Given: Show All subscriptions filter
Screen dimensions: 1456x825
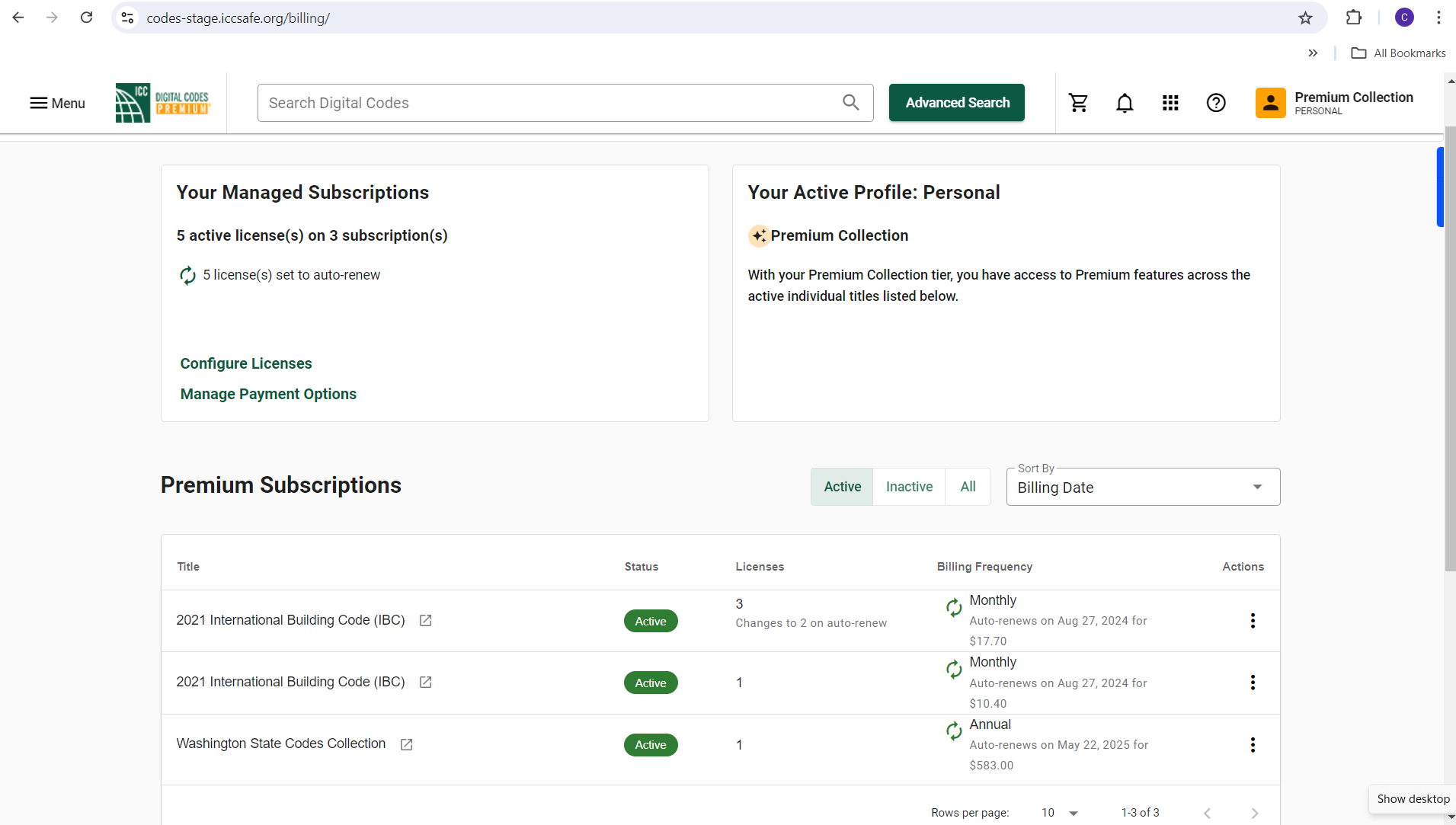Looking at the screenshot, I should click(x=968, y=487).
